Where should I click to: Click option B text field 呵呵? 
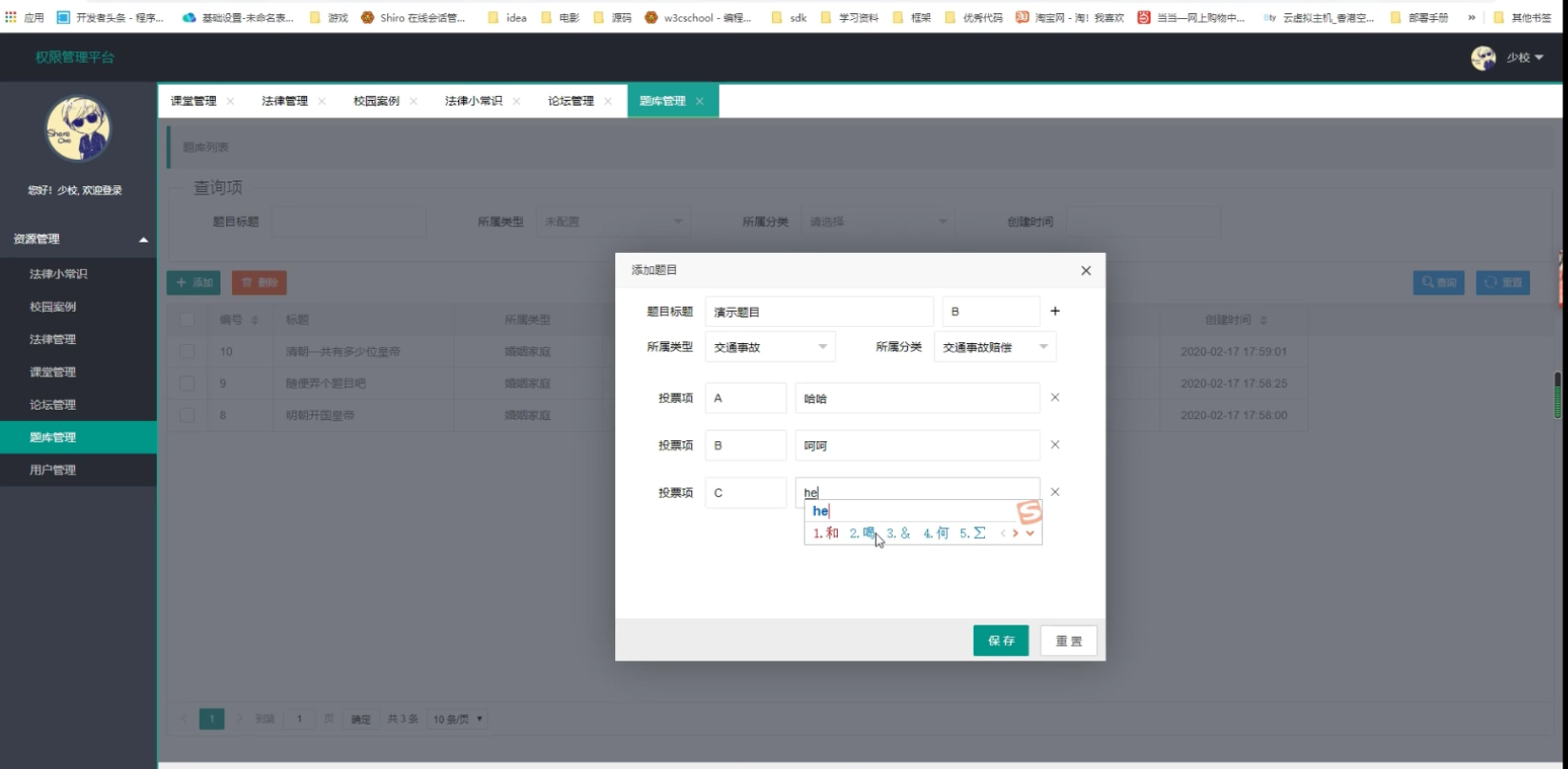[x=918, y=445]
